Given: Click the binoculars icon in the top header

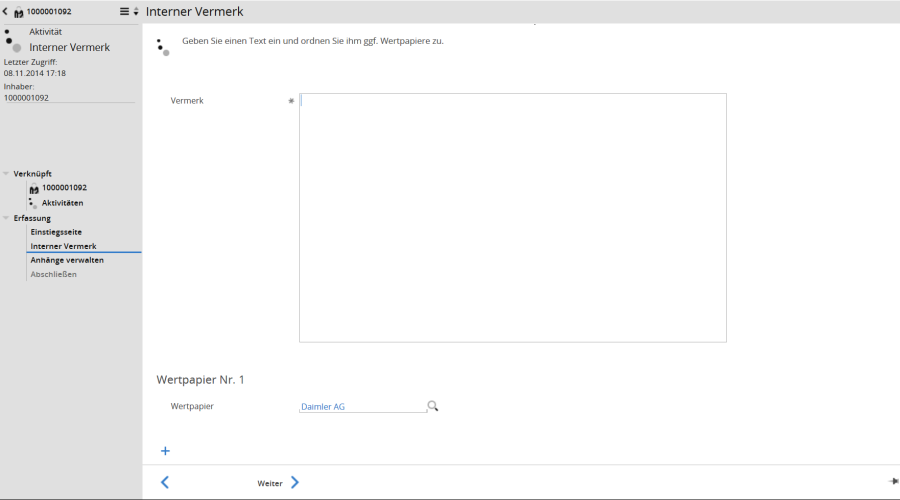Looking at the screenshot, I should (18, 12).
